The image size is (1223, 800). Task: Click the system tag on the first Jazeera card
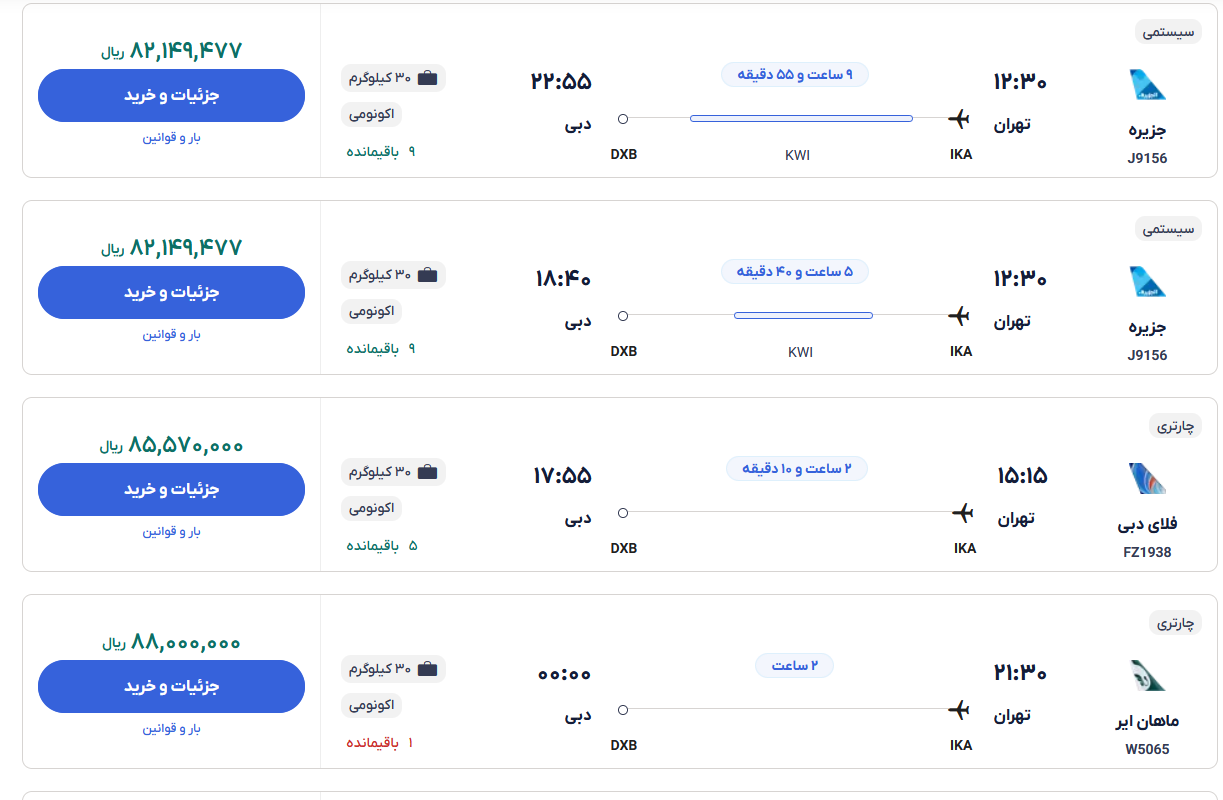pyautogui.click(x=1168, y=32)
